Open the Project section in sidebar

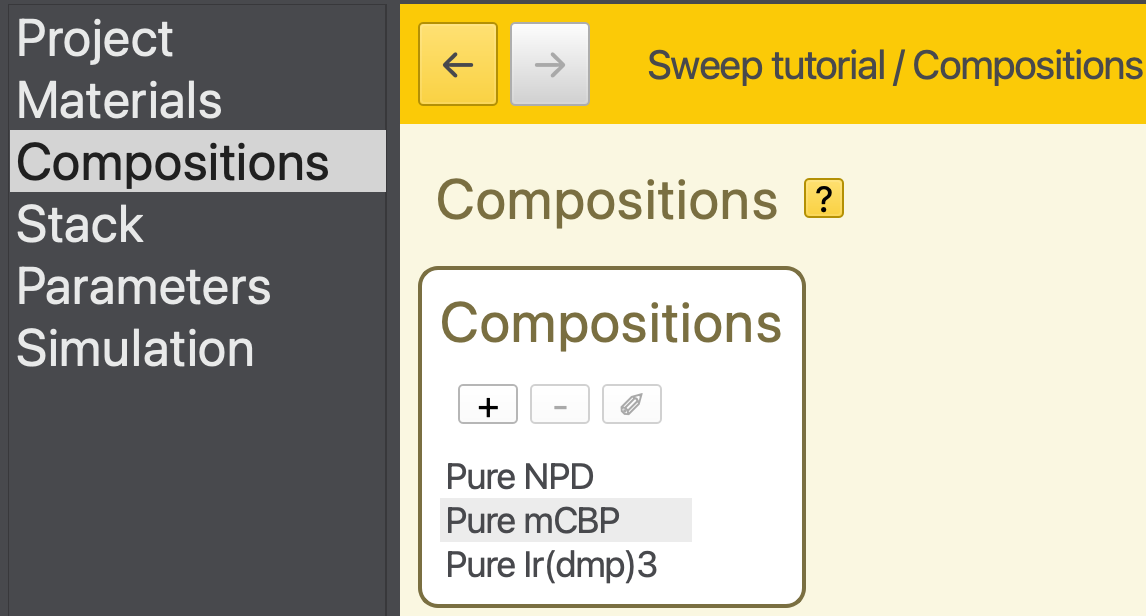(x=95, y=39)
